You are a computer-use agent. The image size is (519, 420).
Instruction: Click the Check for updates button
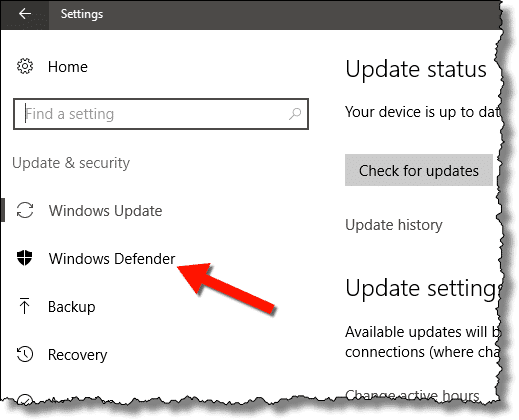[419, 170]
